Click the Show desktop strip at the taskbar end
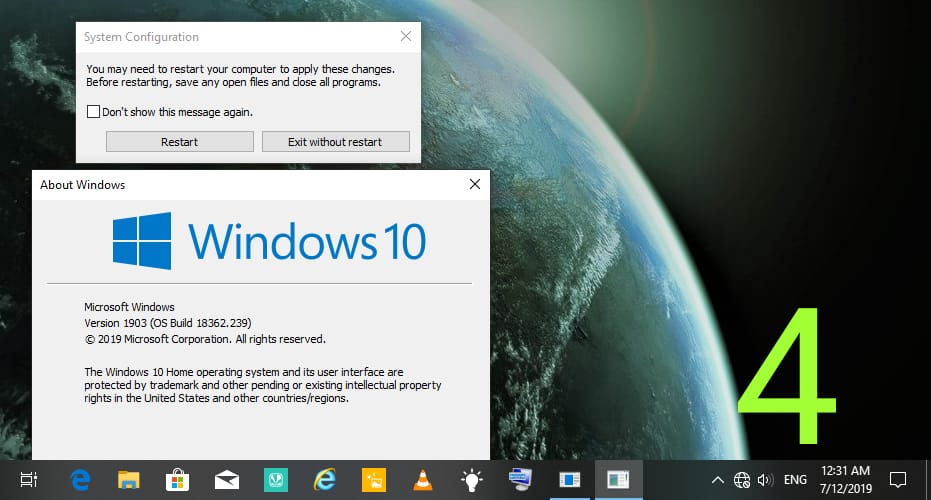This screenshot has width=931, height=500. pyautogui.click(x=927, y=480)
